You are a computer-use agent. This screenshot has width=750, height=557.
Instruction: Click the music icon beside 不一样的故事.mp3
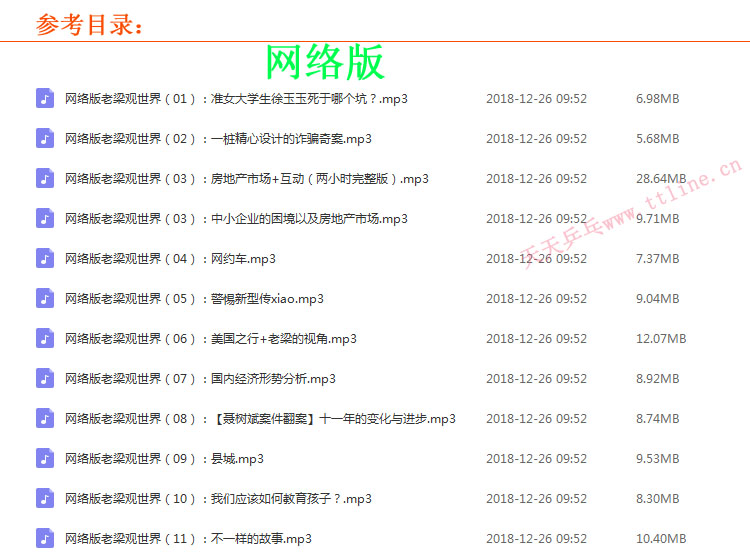click(x=45, y=538)
